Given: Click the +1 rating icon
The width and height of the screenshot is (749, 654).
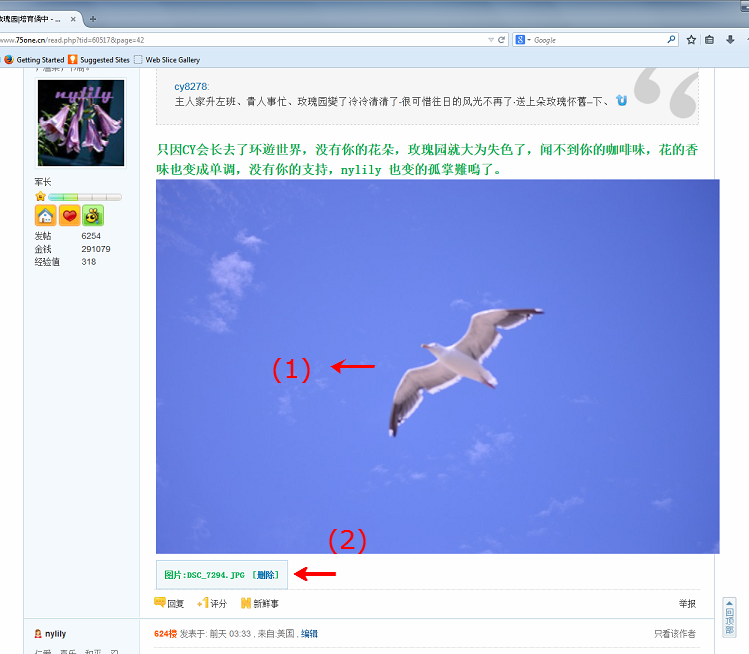Looking at the screenshot, I should tap(203, 603).
